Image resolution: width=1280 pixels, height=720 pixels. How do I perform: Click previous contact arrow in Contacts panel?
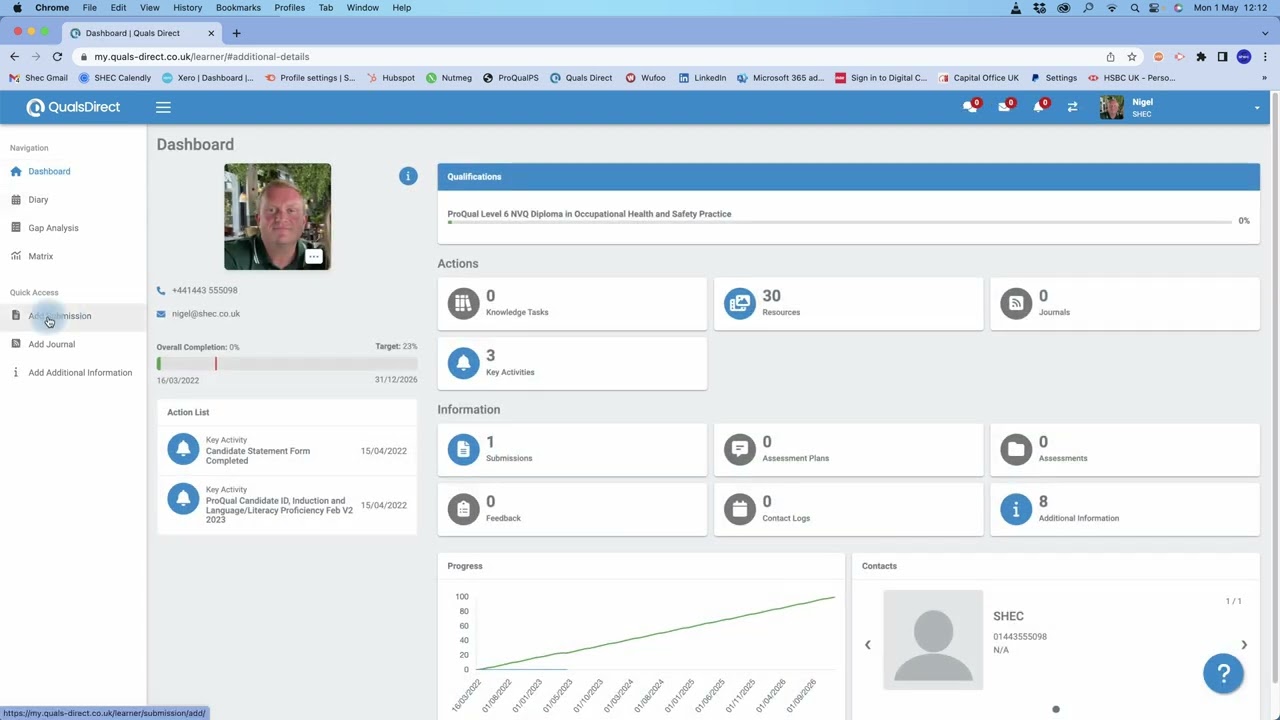867,645
